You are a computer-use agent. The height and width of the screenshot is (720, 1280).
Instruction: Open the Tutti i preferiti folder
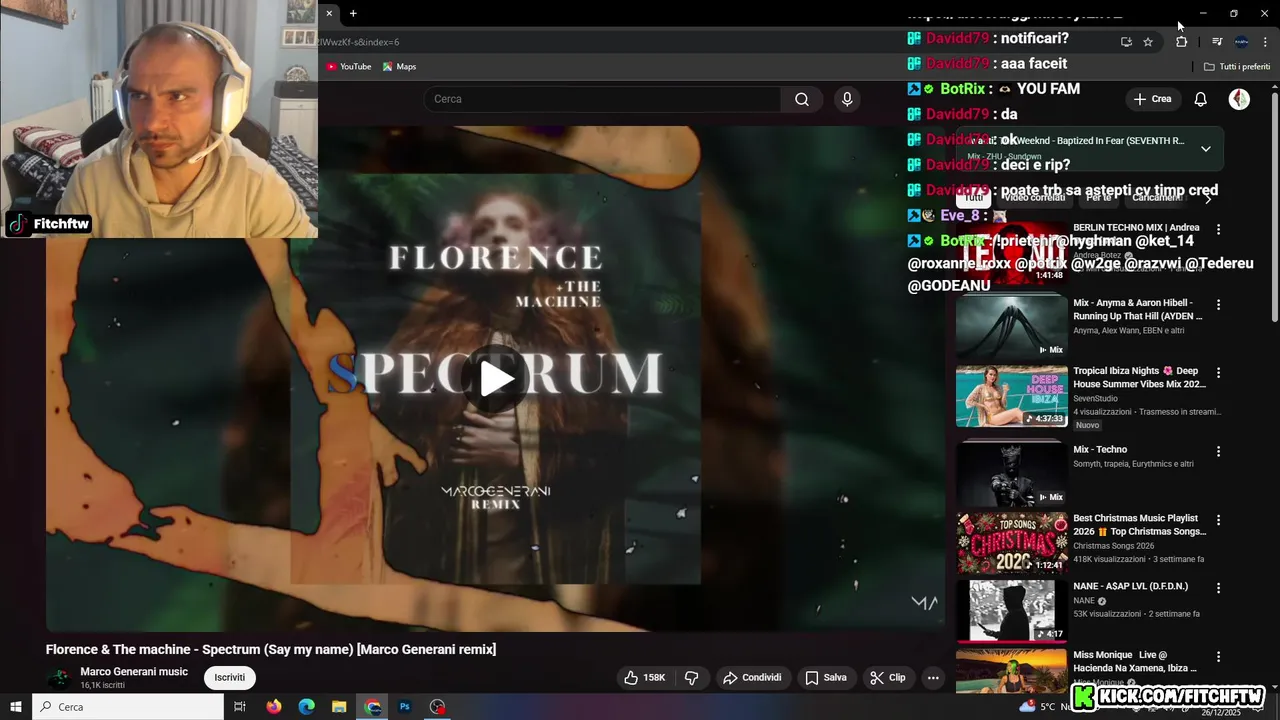click(1237, 67)
